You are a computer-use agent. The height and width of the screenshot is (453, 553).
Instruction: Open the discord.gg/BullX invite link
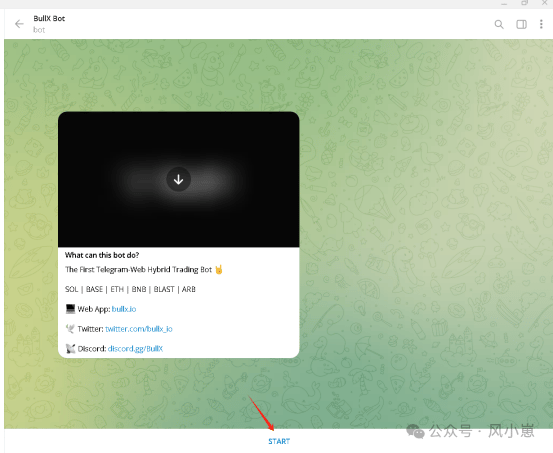click(135, 349)
